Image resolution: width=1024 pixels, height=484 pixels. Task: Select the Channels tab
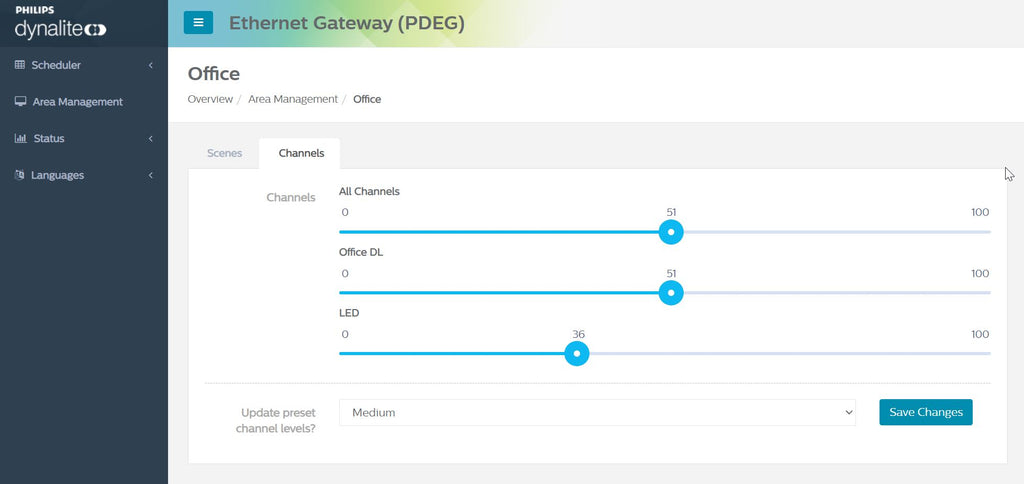301,153
